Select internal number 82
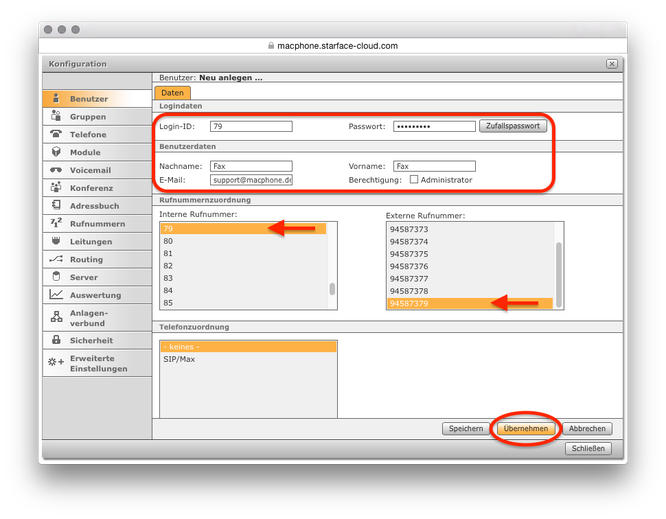666x519 pixels. point(243,265)
